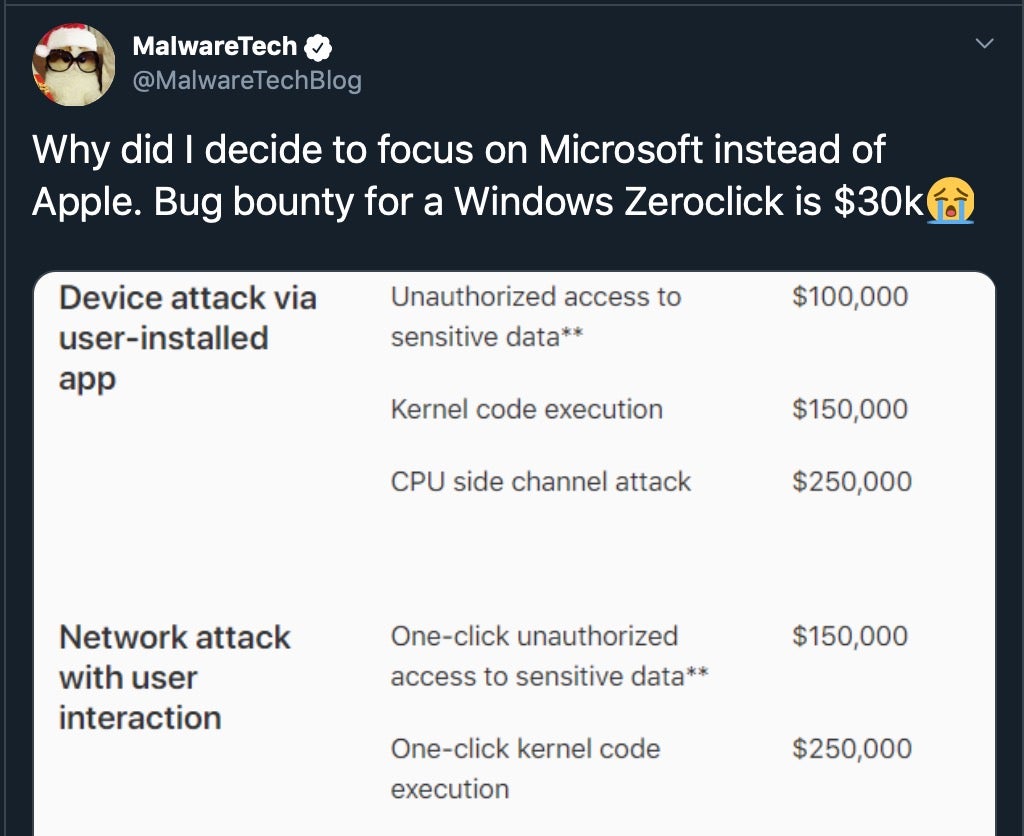
Task: Select the "Device attack via user-installed app" heading
Action: [x=187, y=338]
